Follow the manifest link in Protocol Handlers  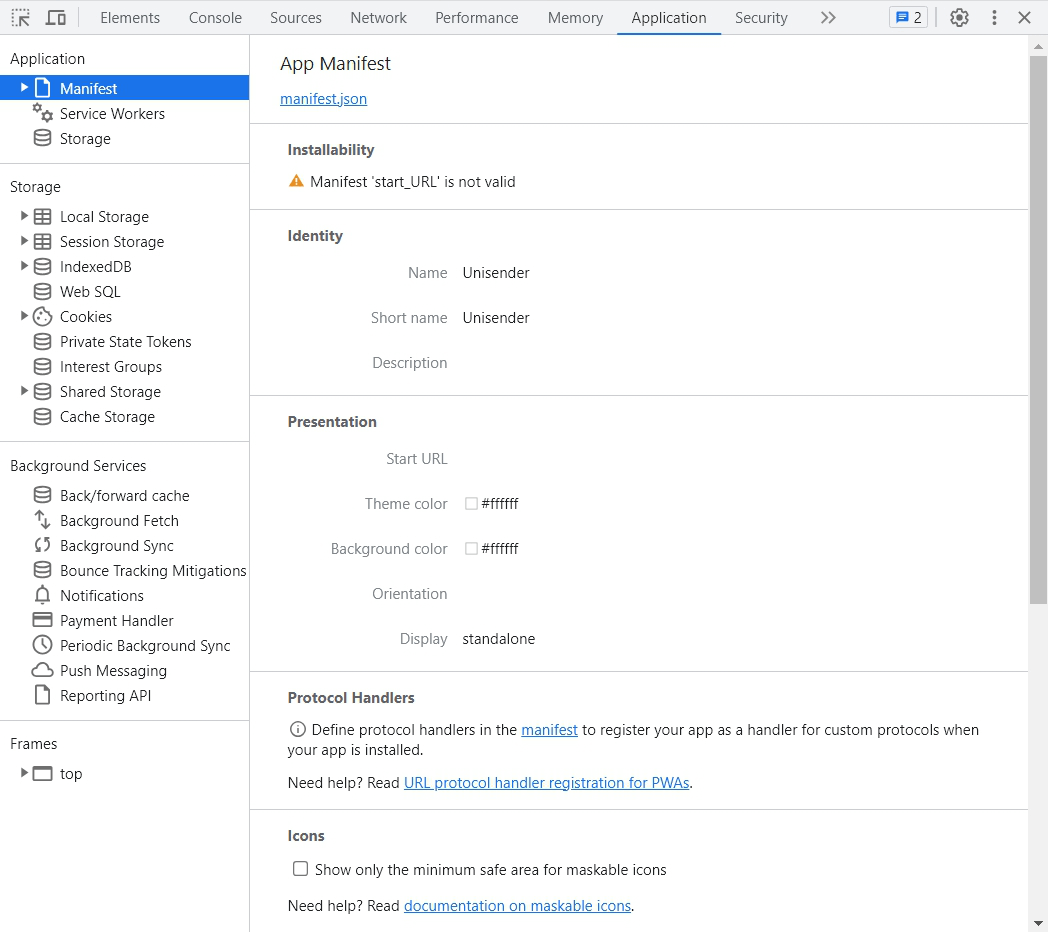pos(549,729)
